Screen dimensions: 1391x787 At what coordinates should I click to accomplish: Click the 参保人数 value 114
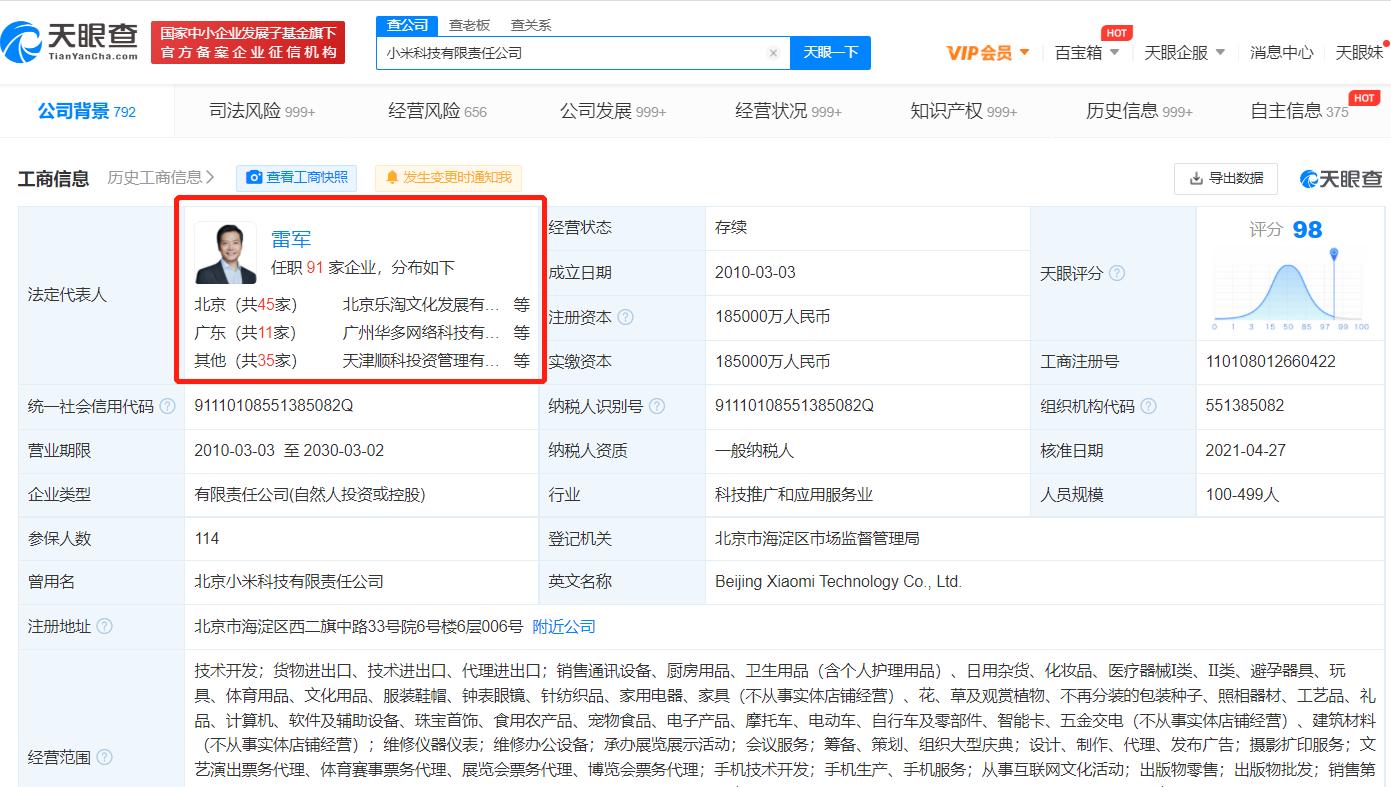click(207, 539)
